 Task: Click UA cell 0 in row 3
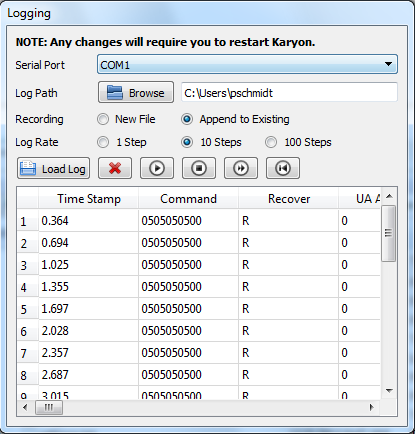click(359, 265)
